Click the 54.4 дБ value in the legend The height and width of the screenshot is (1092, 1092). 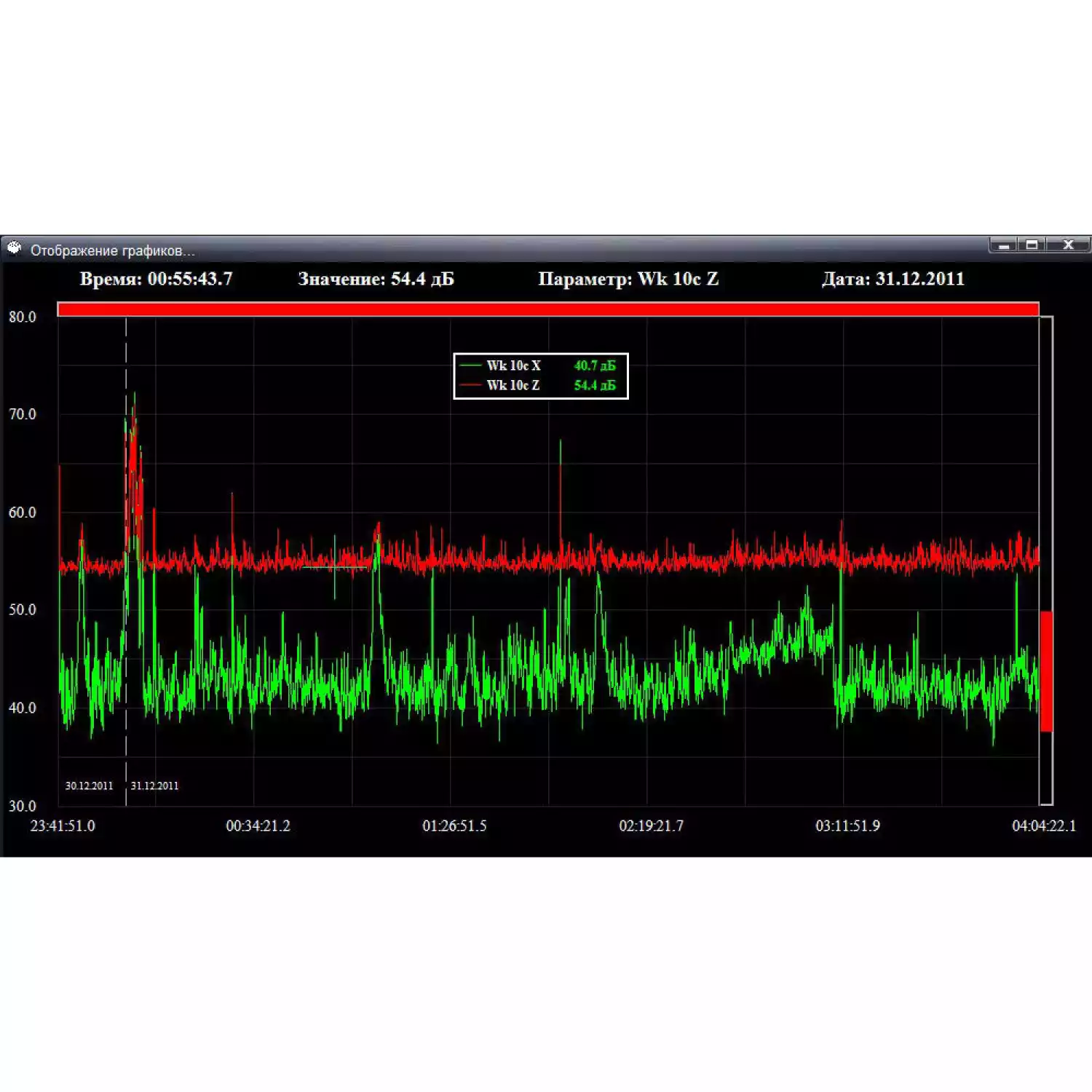pos(594,385)
